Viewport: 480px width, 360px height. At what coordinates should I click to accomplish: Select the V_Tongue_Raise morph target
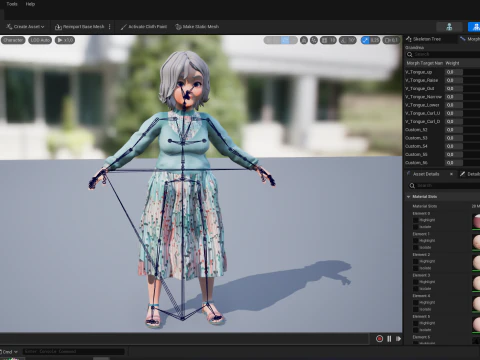tap(421, 80)
